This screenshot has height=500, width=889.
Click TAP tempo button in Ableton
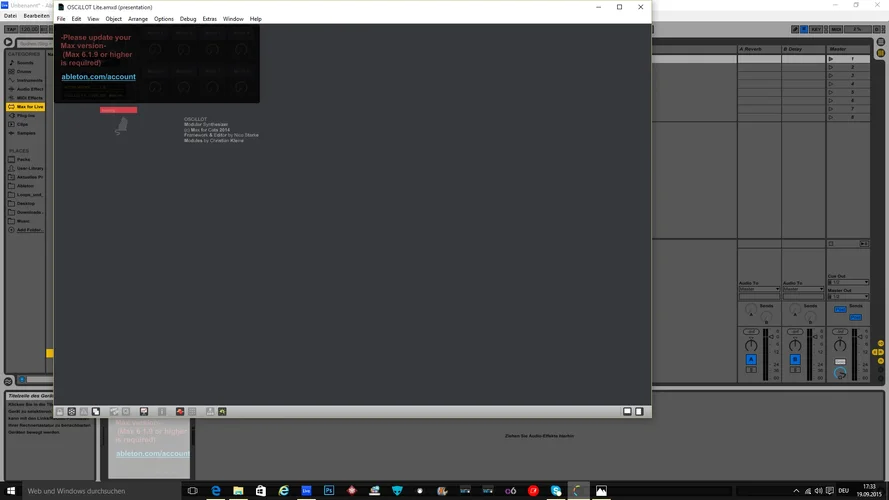[x=11, y=29]
